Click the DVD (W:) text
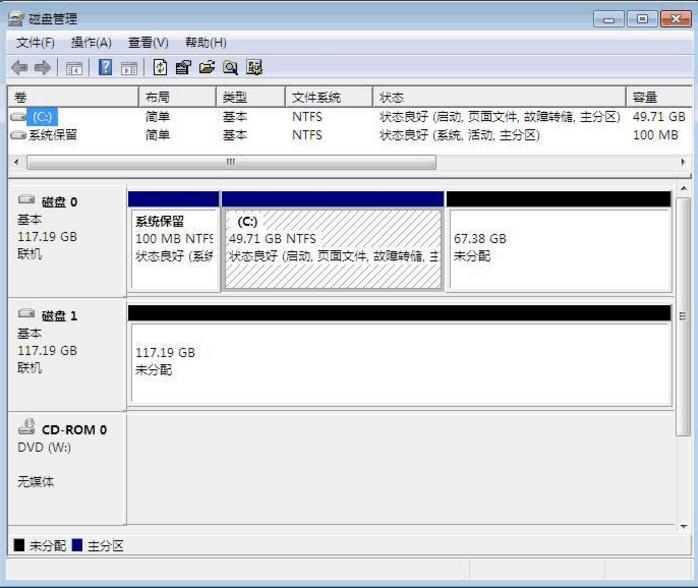This screenshot has height=588, width=698. [x=44, y=447]
